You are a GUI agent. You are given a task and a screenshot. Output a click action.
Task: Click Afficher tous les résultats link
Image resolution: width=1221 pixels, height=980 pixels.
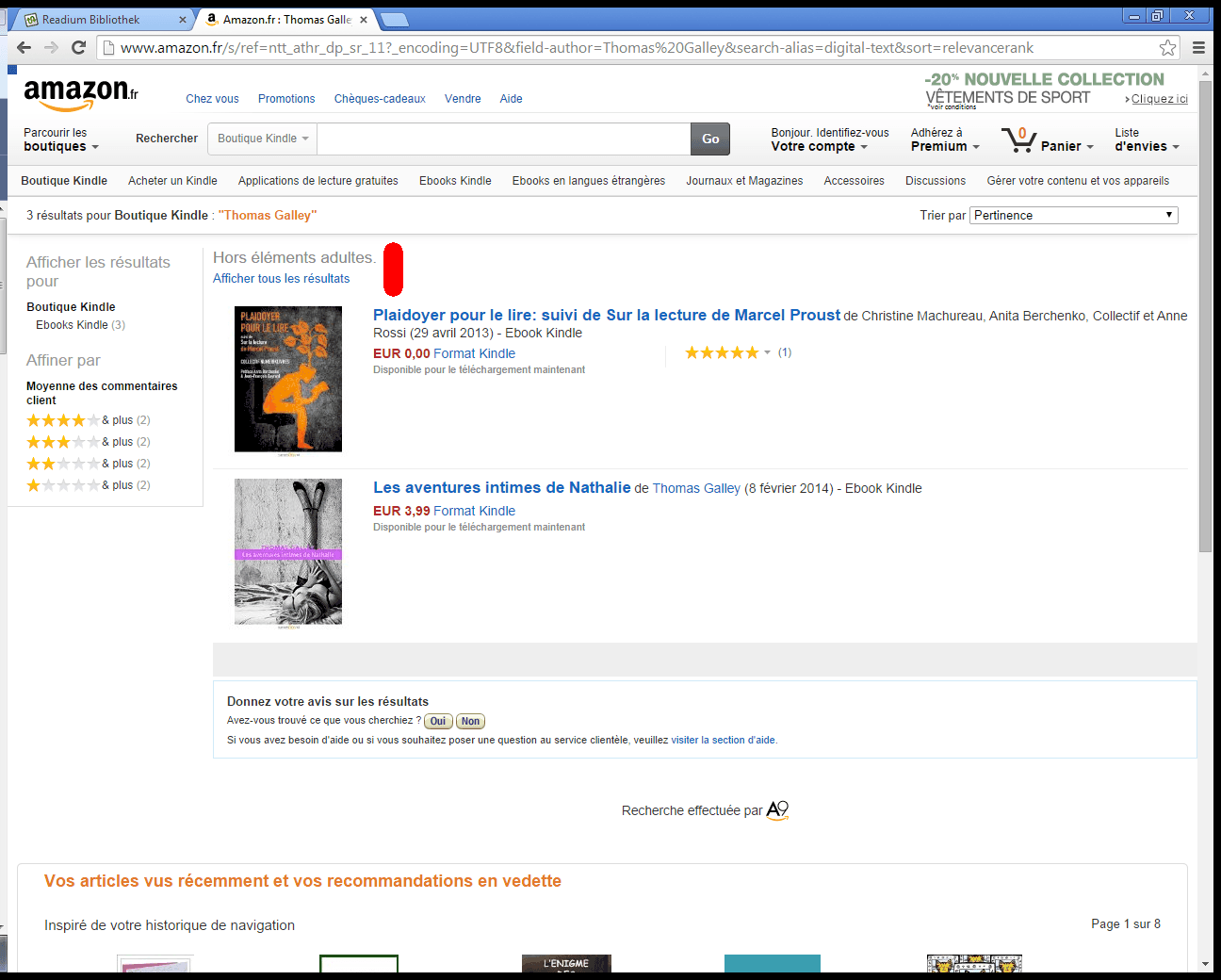[x=281, y=279]
